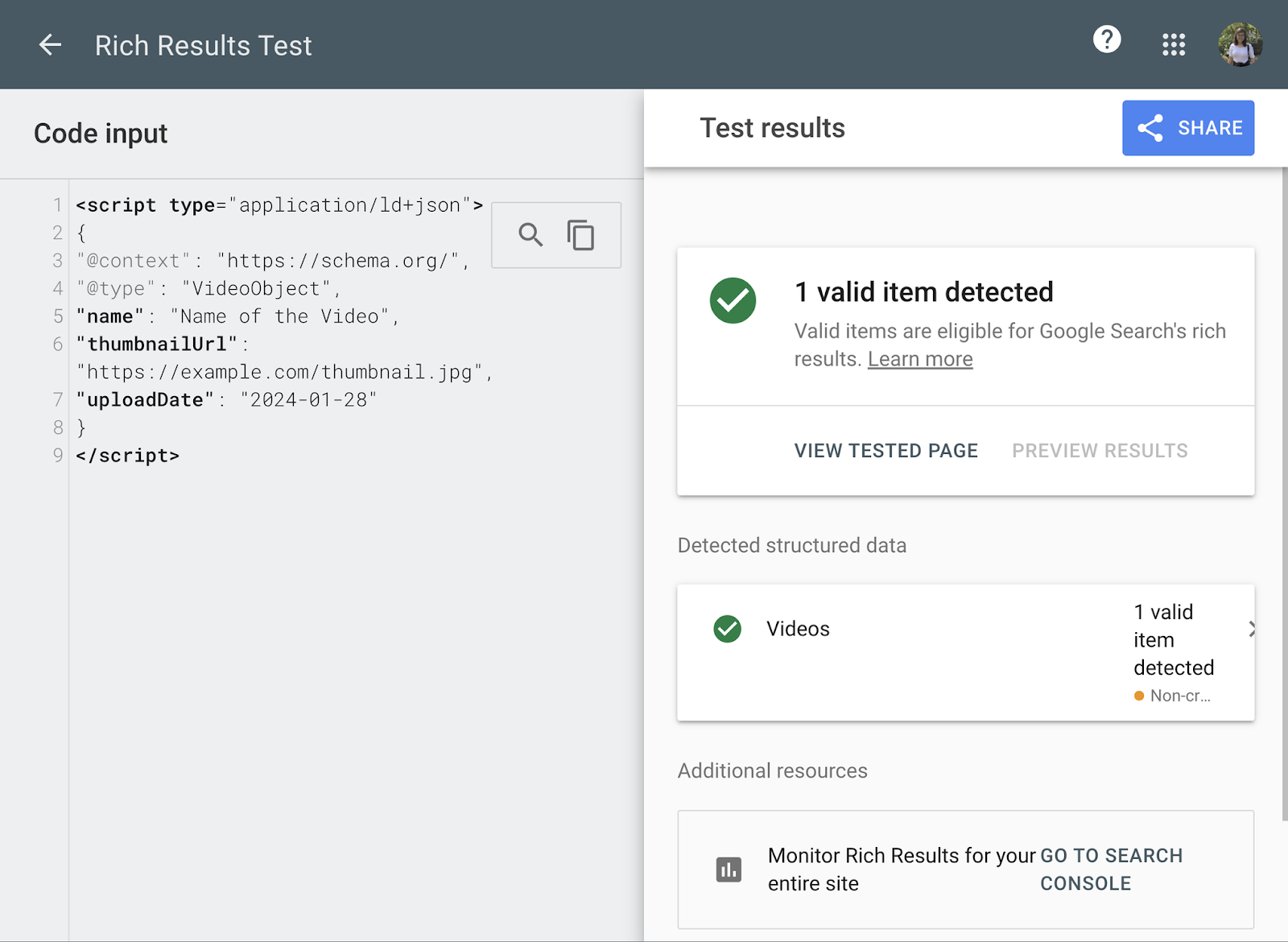Copy the code using the copy icon
This screenshot has height=942, width=1288.
pyautogui.click(x=580, y=235)
